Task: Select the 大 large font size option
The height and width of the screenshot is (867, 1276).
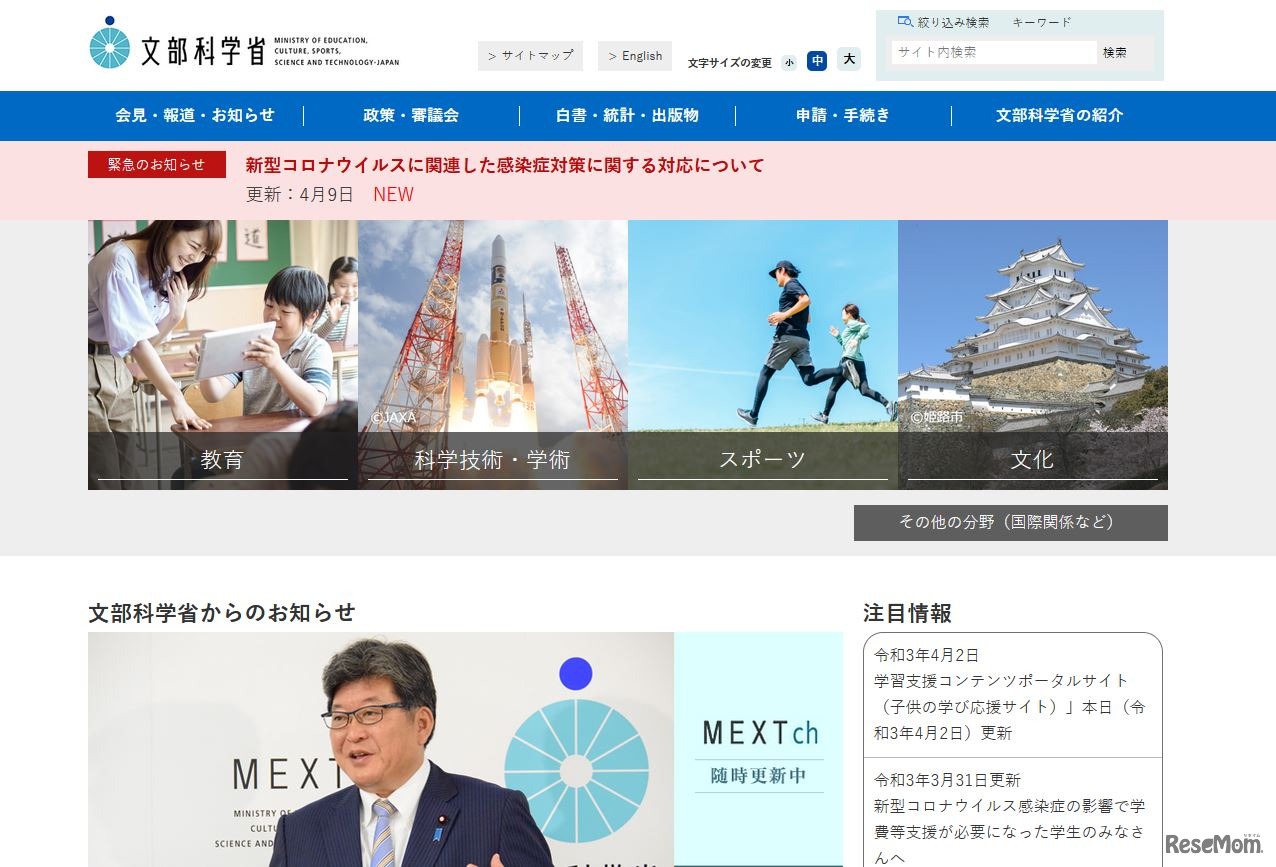Action: point(847,61)
